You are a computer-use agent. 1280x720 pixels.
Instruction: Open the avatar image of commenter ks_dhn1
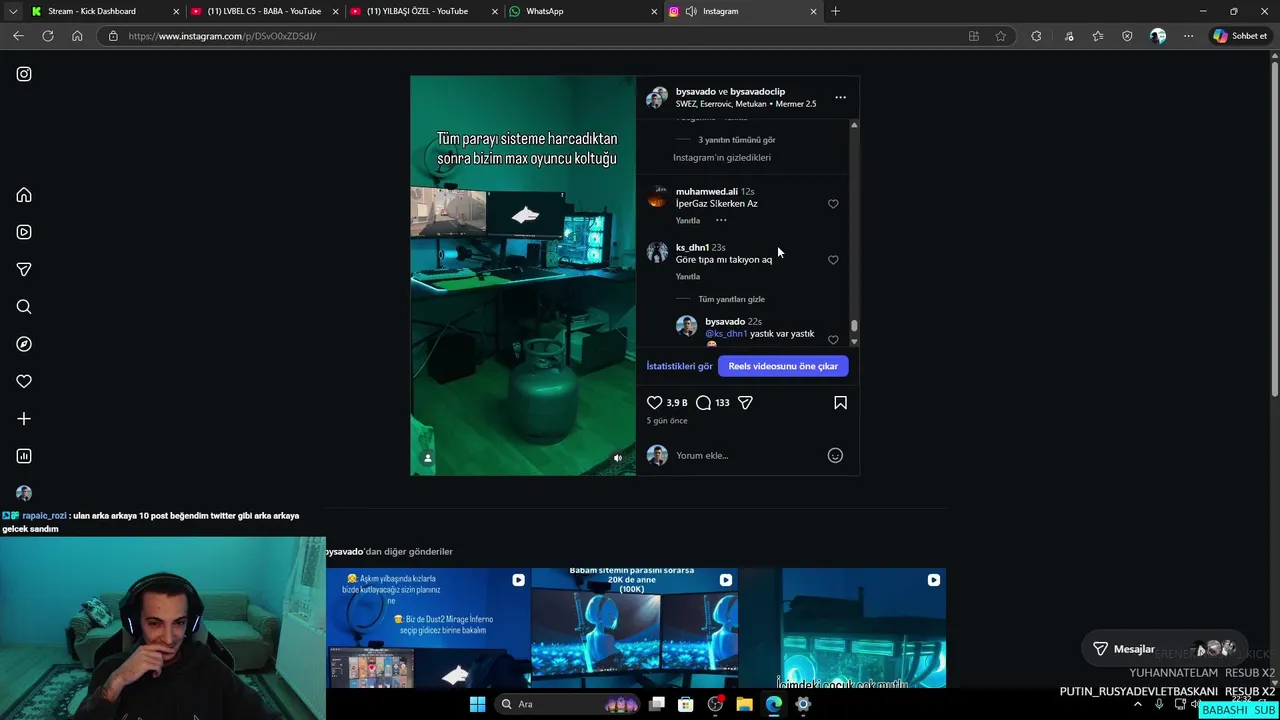click(657, 252)
